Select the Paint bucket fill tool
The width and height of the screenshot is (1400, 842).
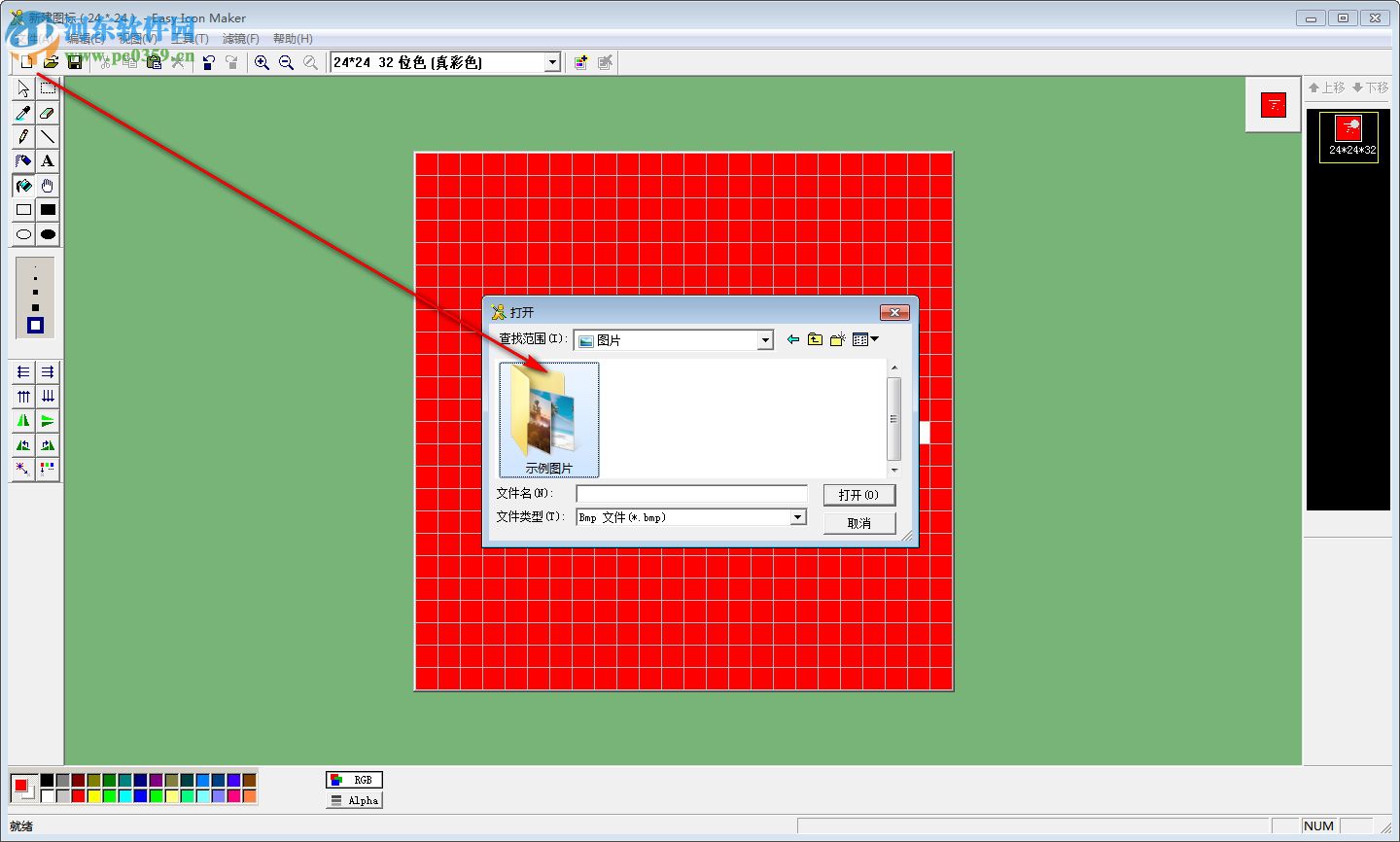click(22, 186)
